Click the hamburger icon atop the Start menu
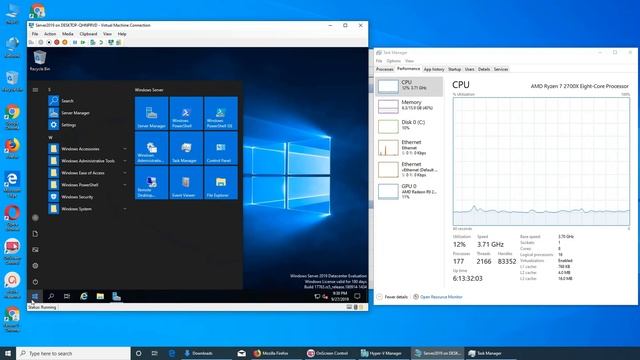The image size is (640, 360). coord(36,90)
